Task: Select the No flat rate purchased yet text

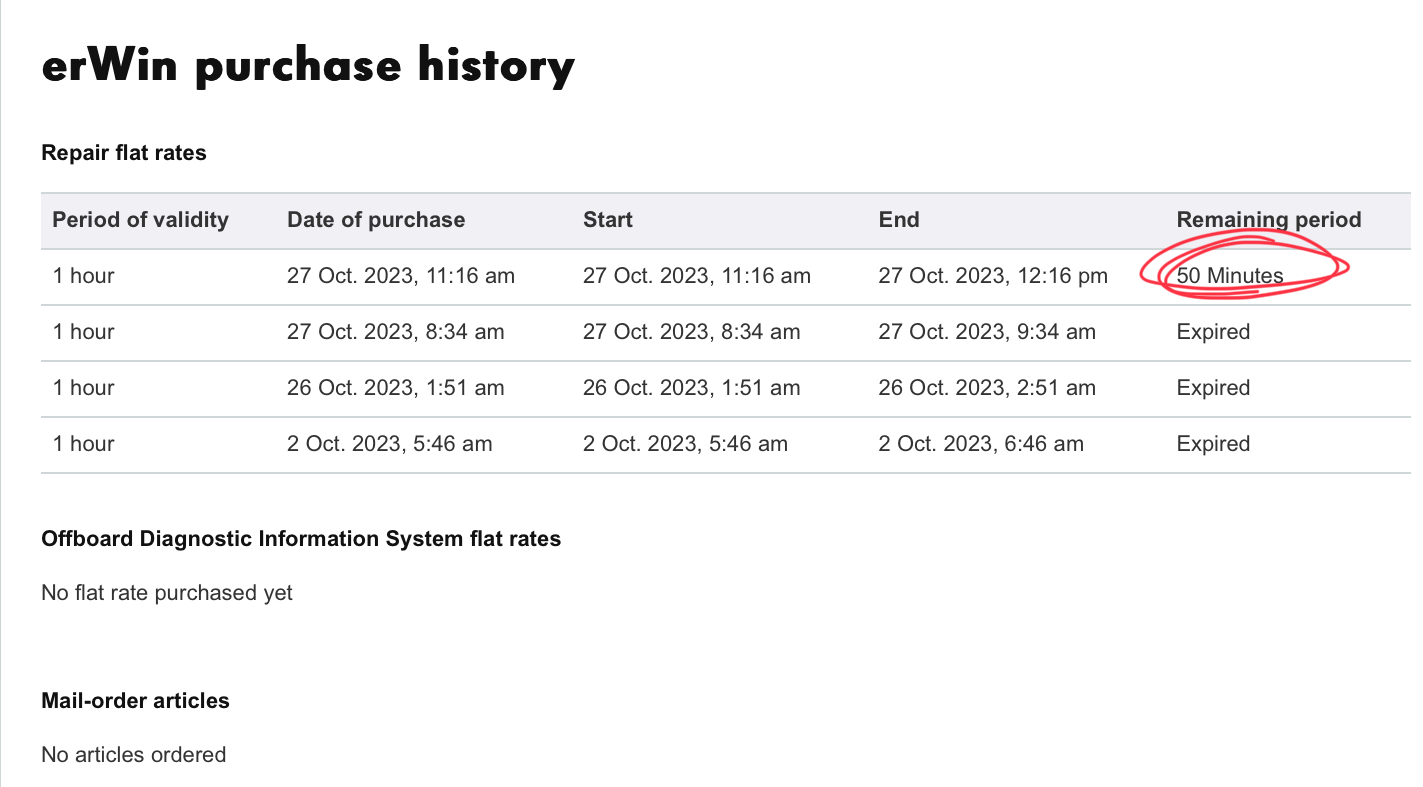Action: click(167, 593)
